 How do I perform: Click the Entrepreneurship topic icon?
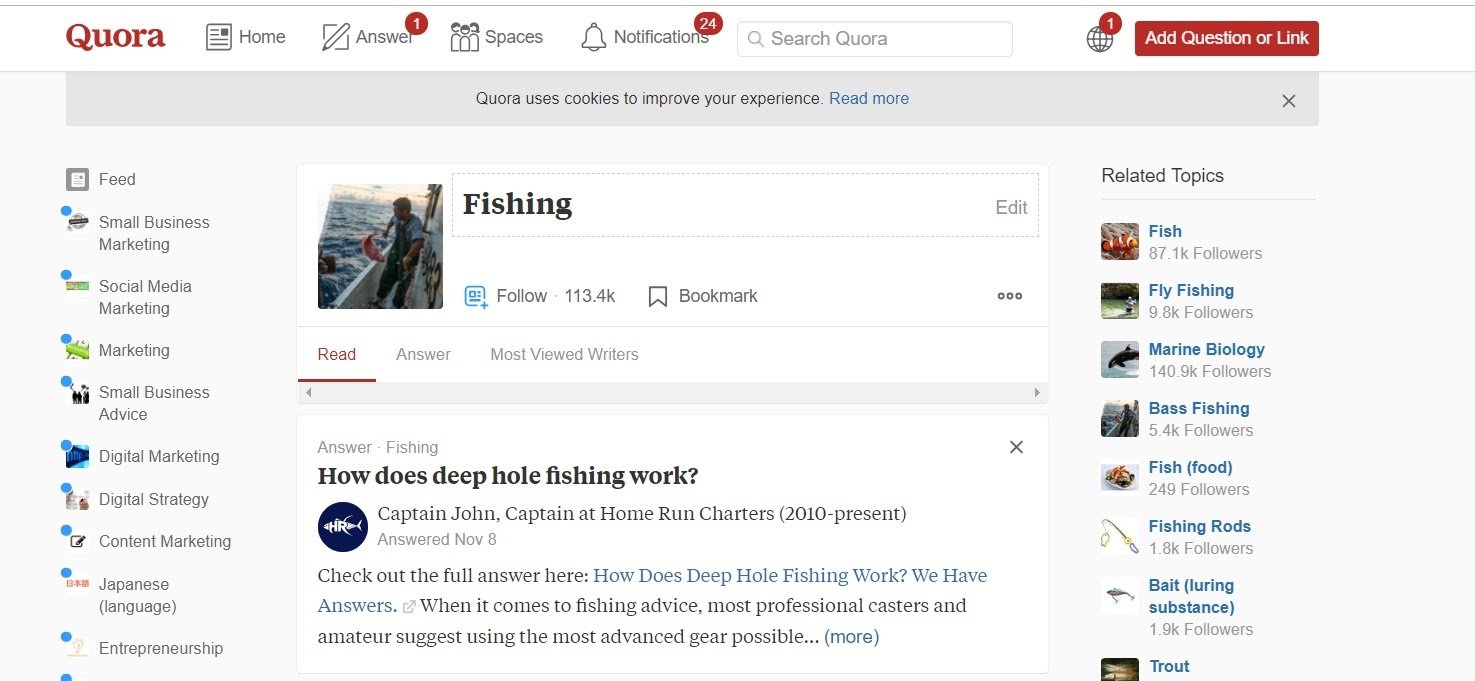pos(78,648)
